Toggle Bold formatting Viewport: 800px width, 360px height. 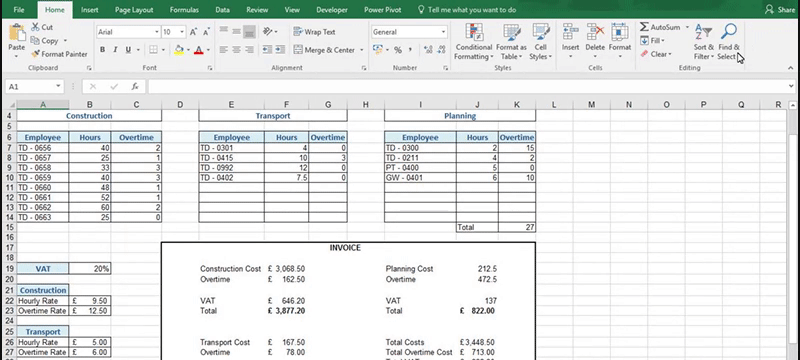(x=103, y=50)
